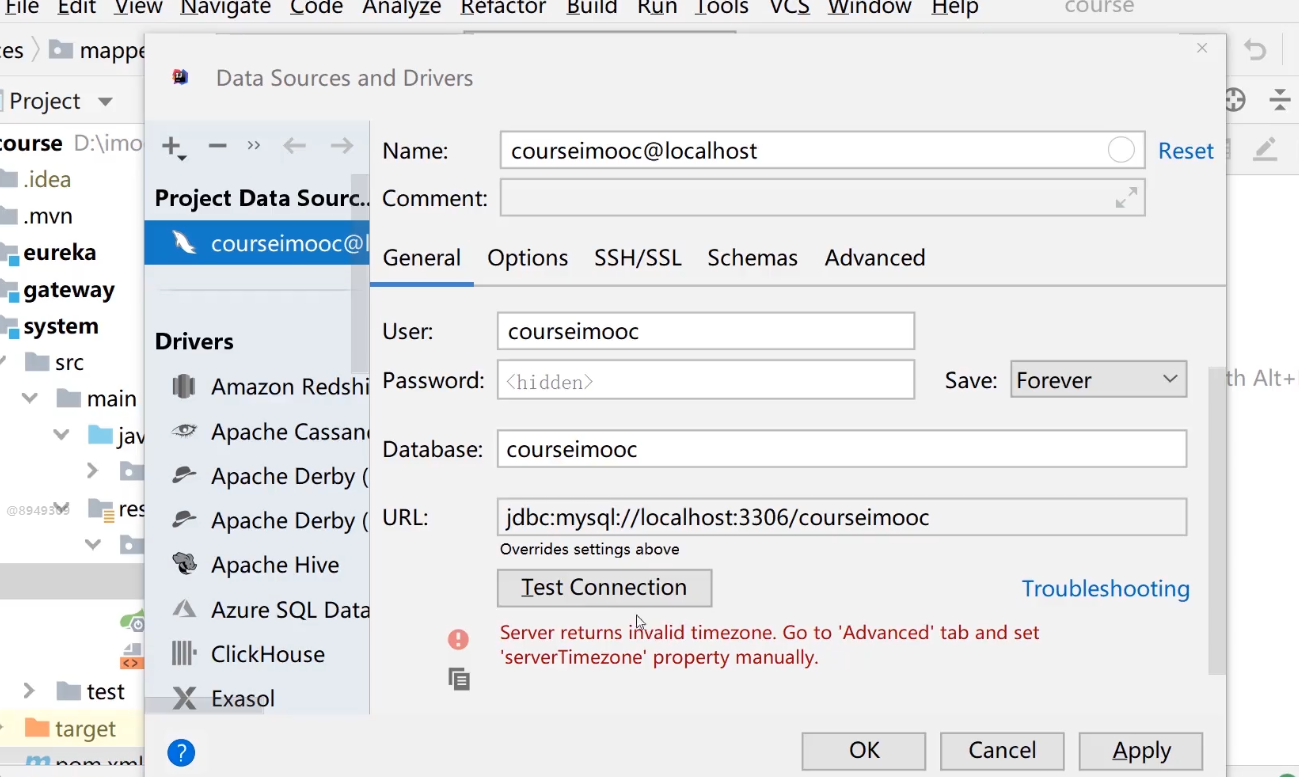1299x777 pixels.
Task: Click the Apply button
Action: pyautogui.click(x=1141, y=751)
